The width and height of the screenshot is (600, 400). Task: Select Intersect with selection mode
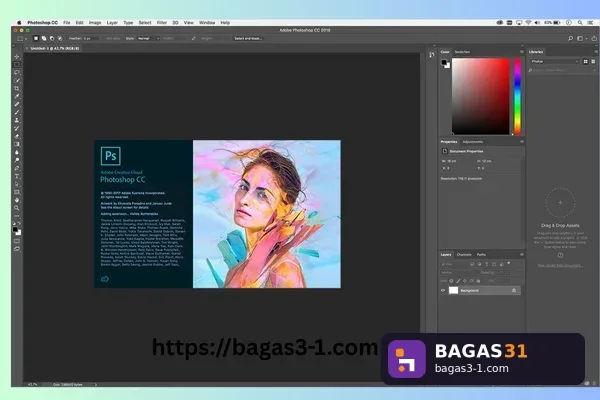(60, 38)
